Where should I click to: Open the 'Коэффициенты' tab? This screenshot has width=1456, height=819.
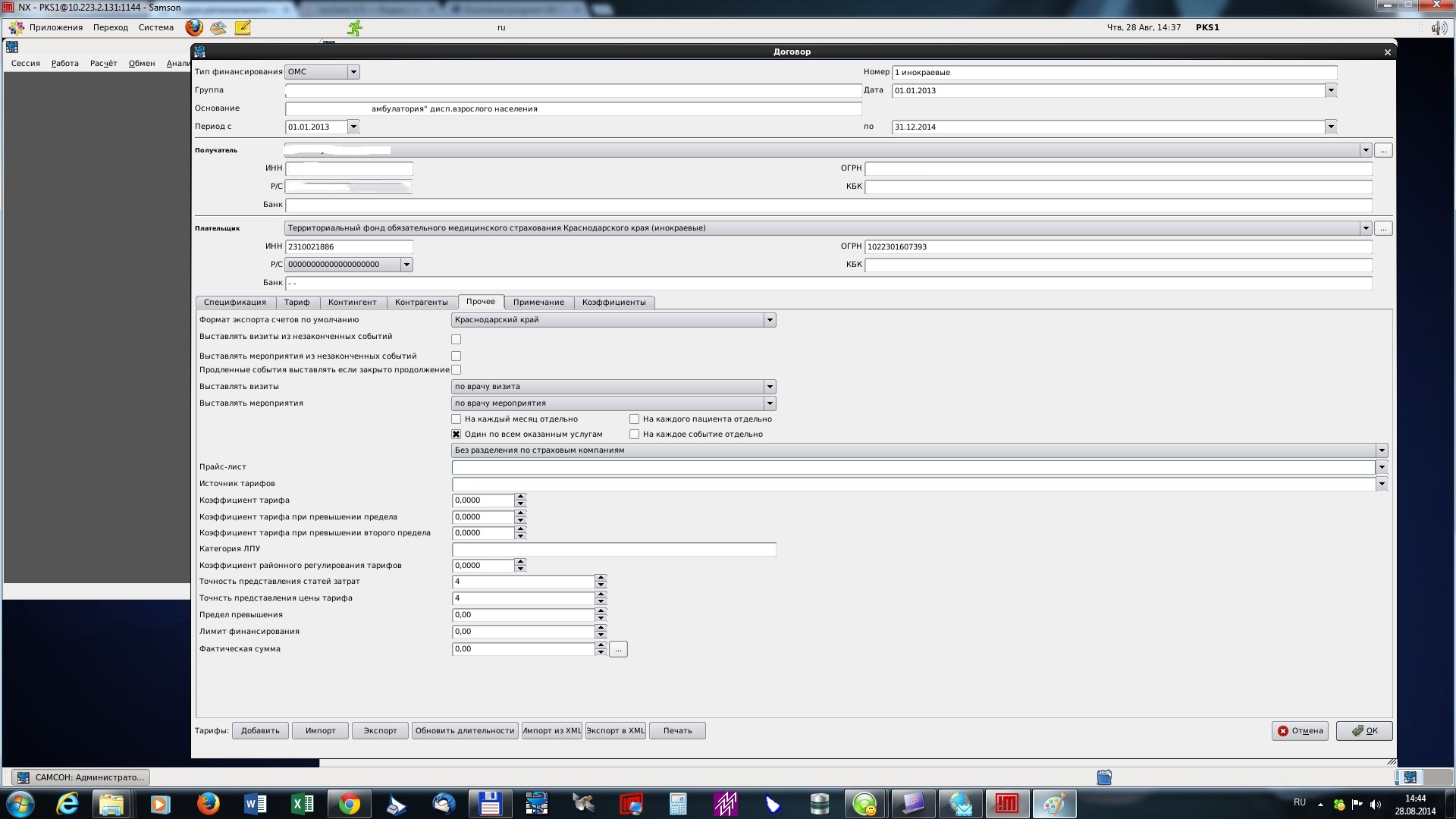[x=613, y=302]
